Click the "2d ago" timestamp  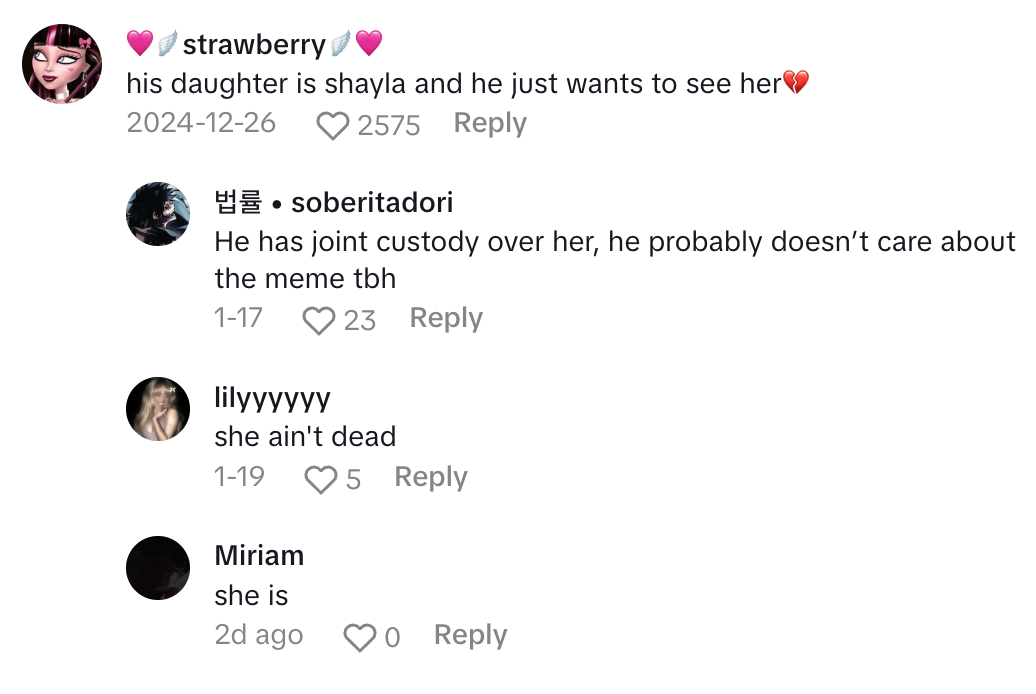pyautogui.click(x=258, y=635)
